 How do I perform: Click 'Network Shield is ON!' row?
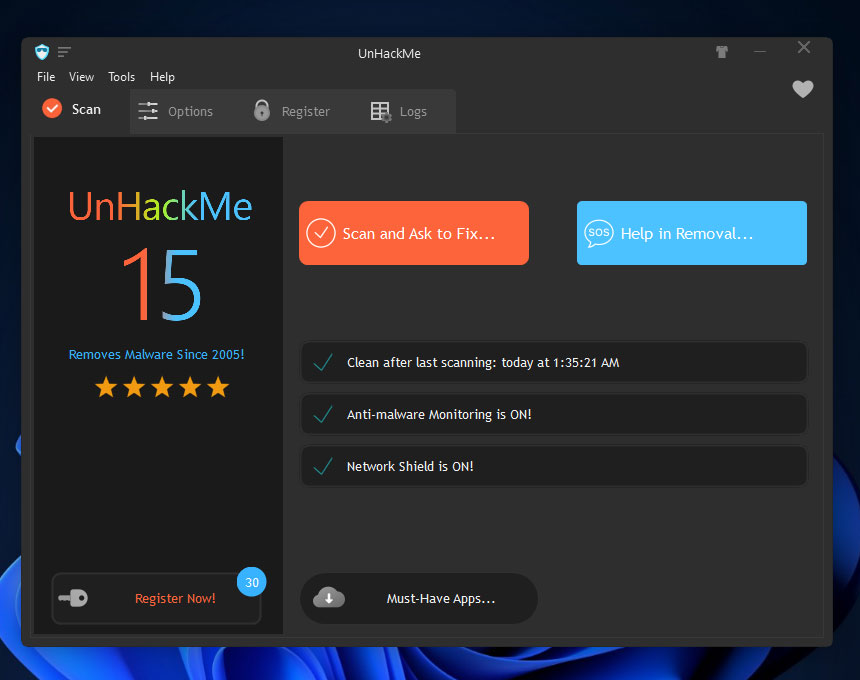pos(554,467)
